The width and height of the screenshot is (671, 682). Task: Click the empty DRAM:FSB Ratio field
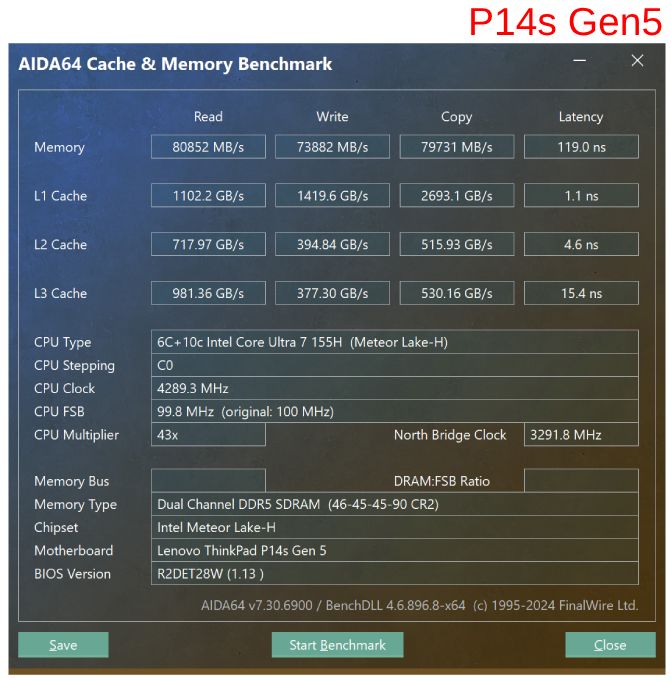(581, 480)
